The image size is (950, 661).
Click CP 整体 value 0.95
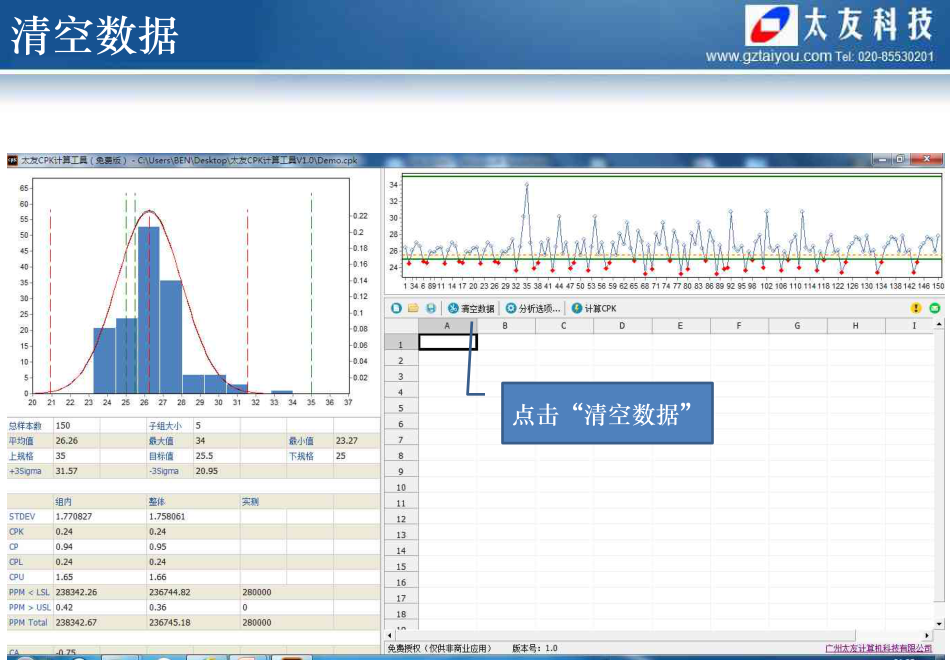click(x=158, y=546)
